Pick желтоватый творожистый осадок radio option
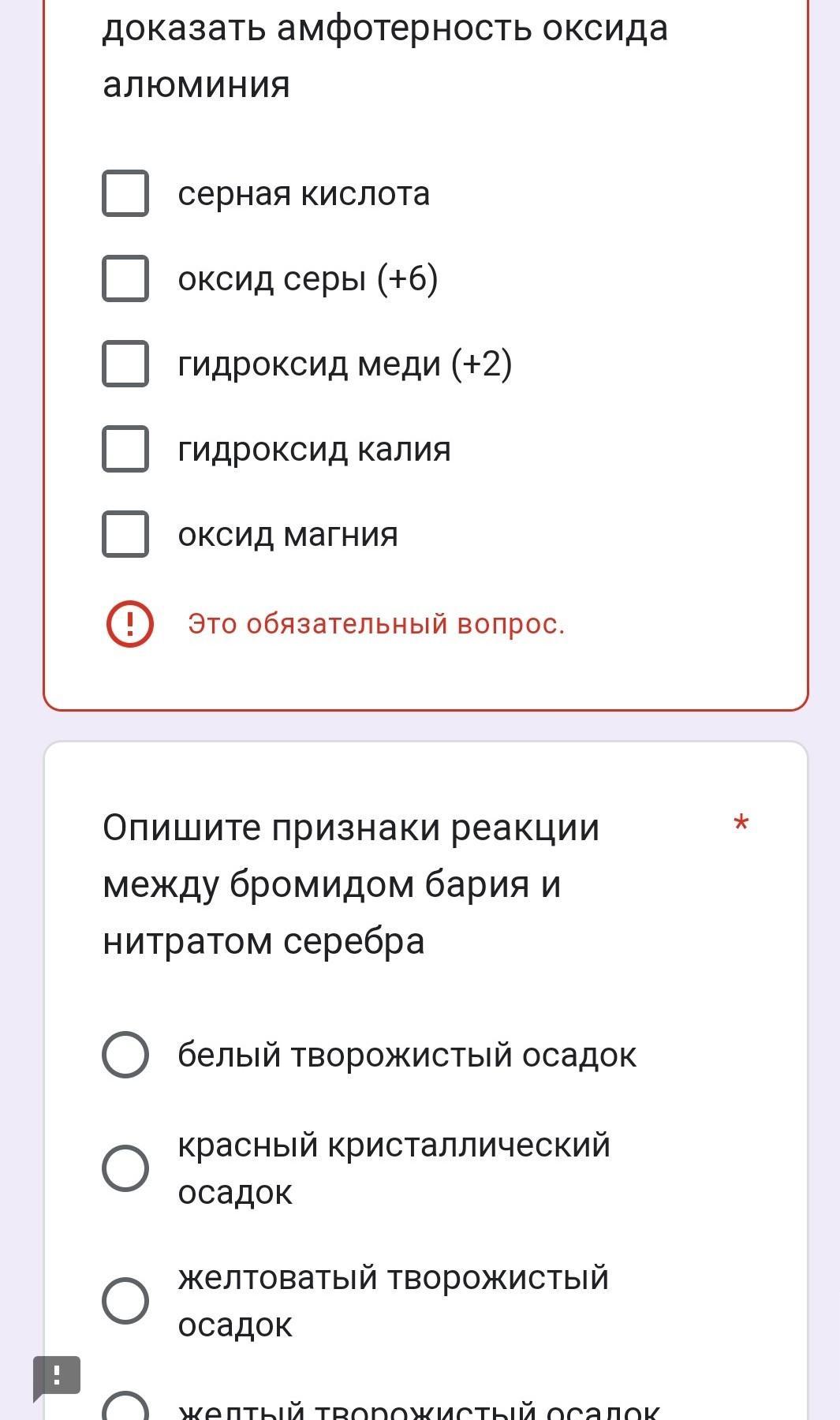Screen dimensions: 840x1420 click(x=125, y=1301)
